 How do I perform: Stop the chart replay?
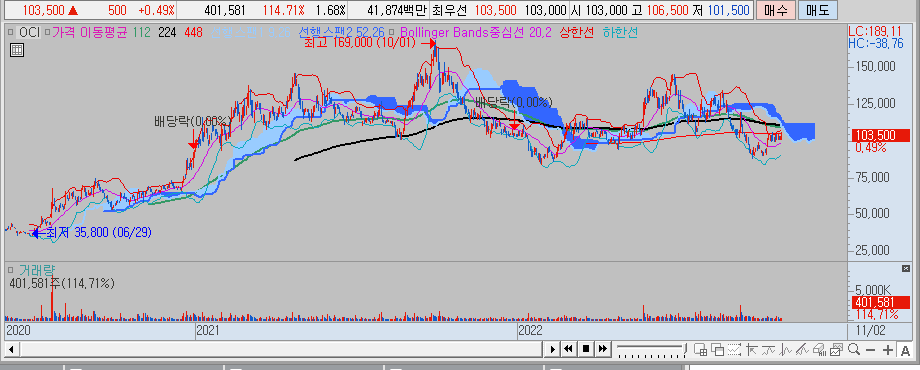[x=586, y=349]
